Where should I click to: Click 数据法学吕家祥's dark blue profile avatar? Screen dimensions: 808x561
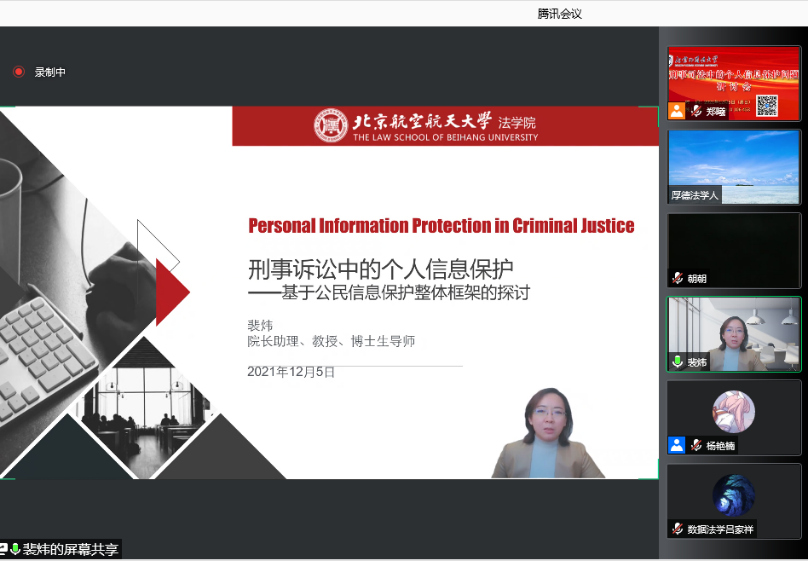pos(733,495)
